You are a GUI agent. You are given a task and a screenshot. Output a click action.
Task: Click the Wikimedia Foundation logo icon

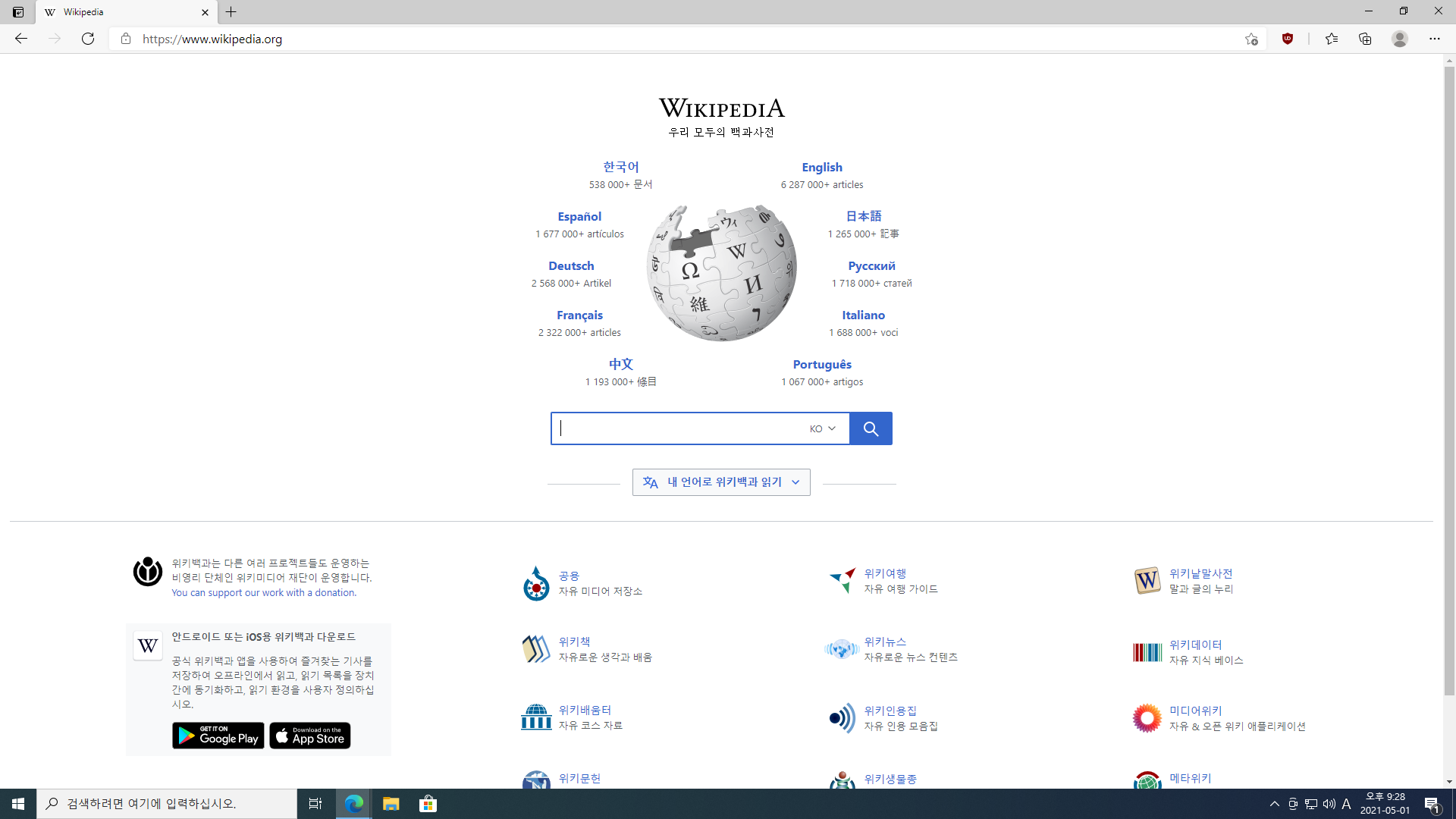click(148, 571)
